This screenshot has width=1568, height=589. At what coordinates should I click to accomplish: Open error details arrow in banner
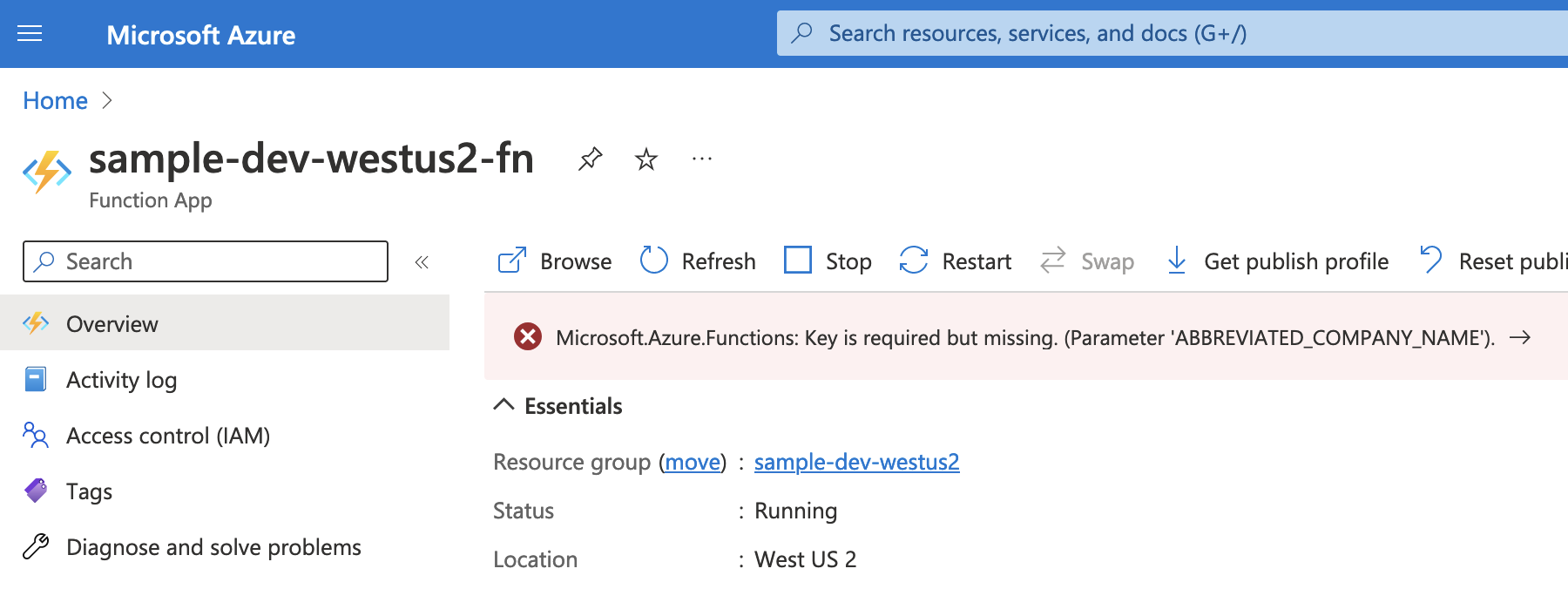(x=1520, y=338)
